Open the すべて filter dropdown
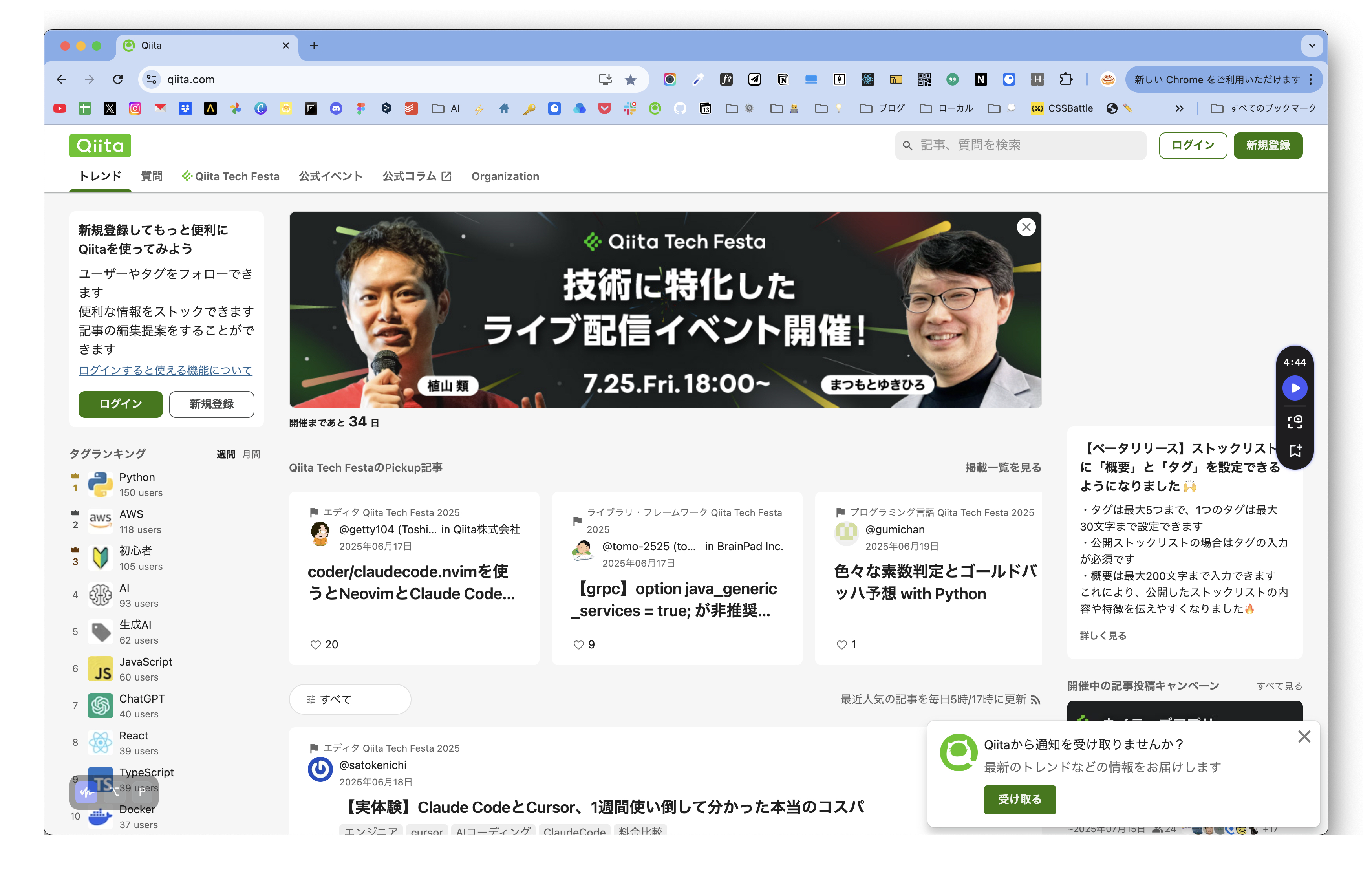The width and height of the screenshot is (1372, 893). 350,699
